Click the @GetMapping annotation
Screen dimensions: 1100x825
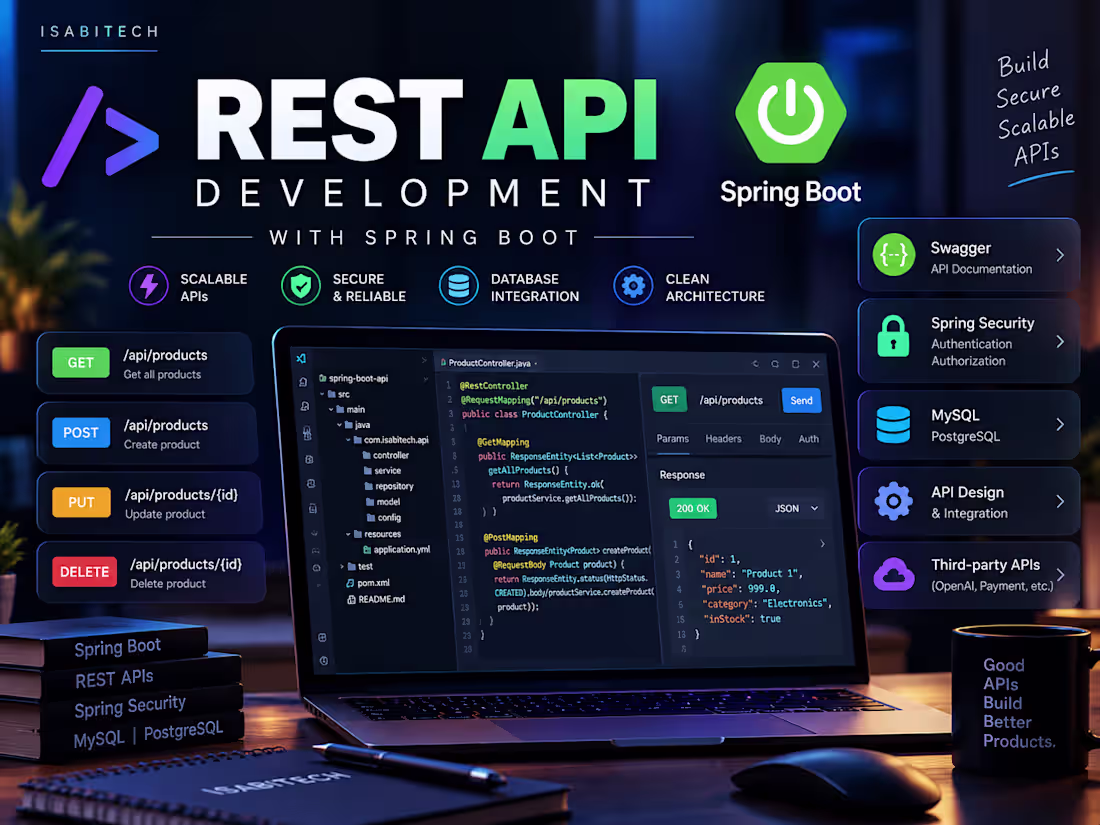pyautogui.click(x=504, y=443)
